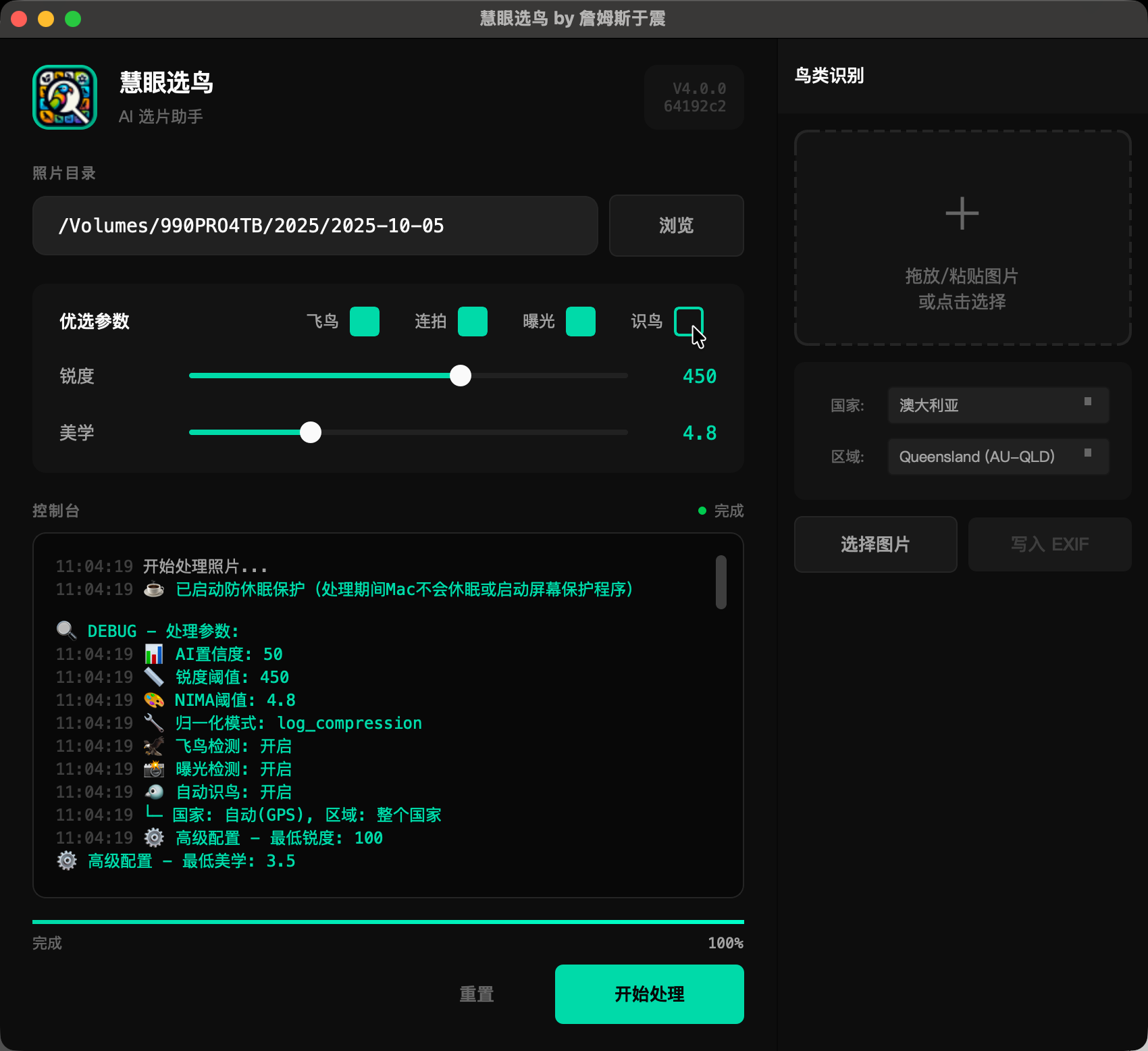The height and width of the screenshot is (1051, 1148).
Task: Click the bird icon next to 自动识鸟
Action: pyautogui.click(x=154, y=792)
